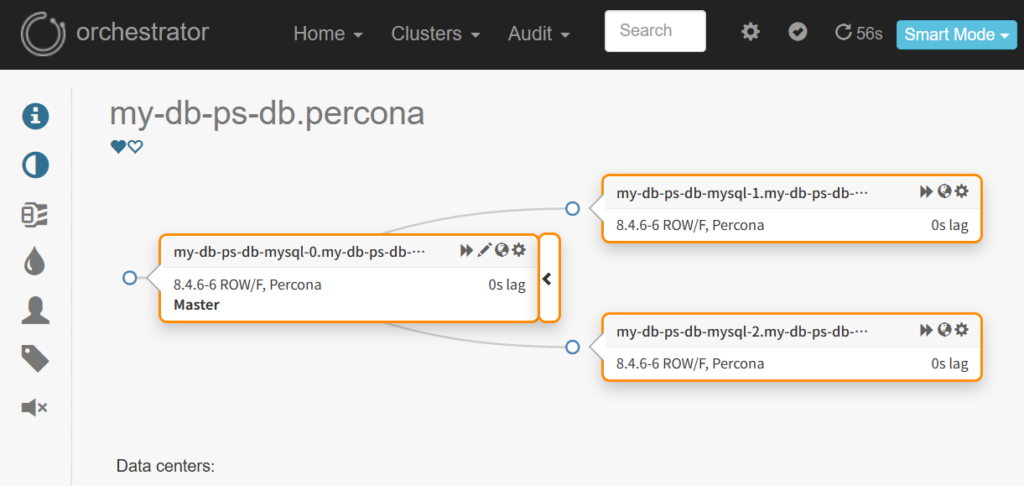1024x486 pixels.
Task: Toggle the outline heart icon under cluster name
Action: (x=135, y=147)
